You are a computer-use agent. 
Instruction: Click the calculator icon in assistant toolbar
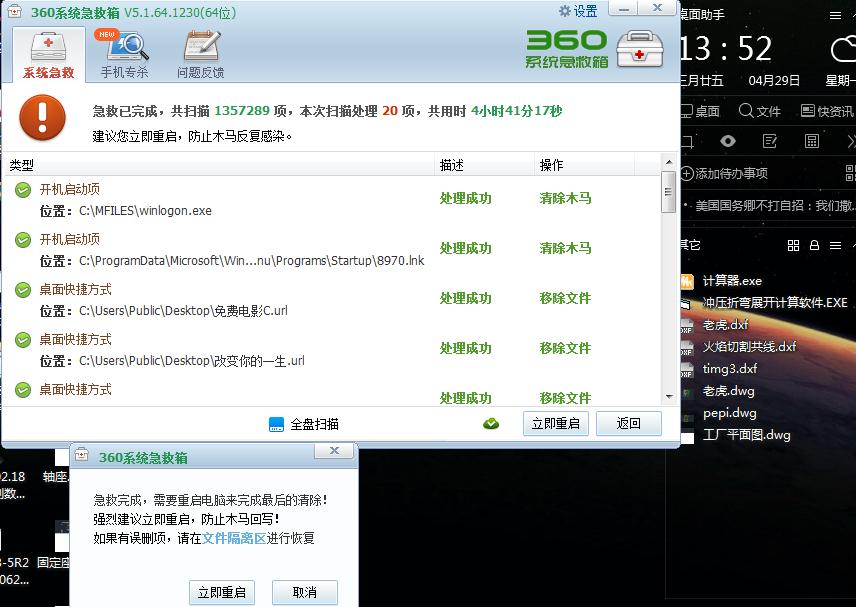[812, 141]
